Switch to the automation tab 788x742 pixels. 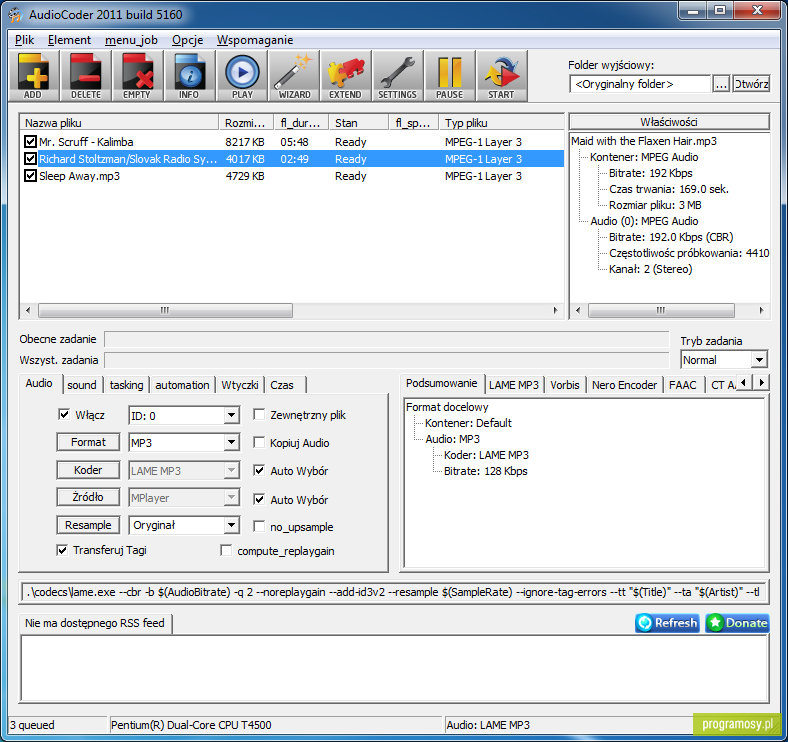coord(182,385)
